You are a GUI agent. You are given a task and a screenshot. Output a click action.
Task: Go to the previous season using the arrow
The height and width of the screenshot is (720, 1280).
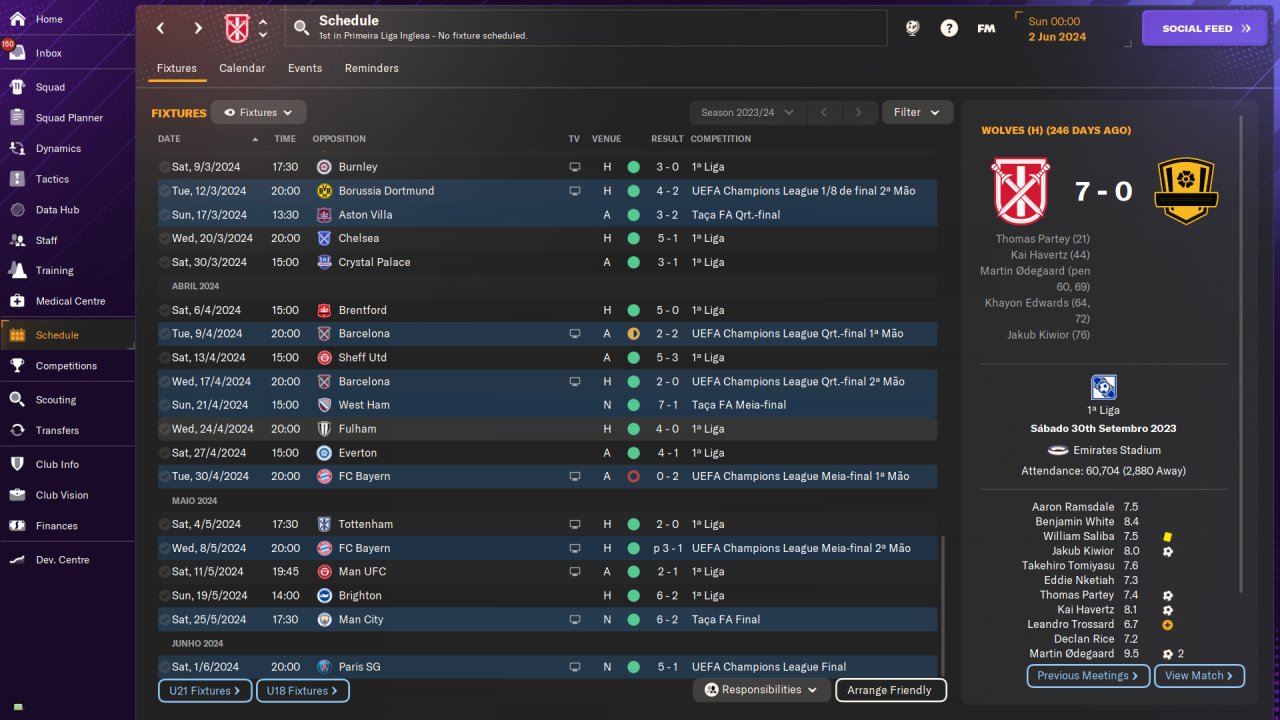pos(823,113)
